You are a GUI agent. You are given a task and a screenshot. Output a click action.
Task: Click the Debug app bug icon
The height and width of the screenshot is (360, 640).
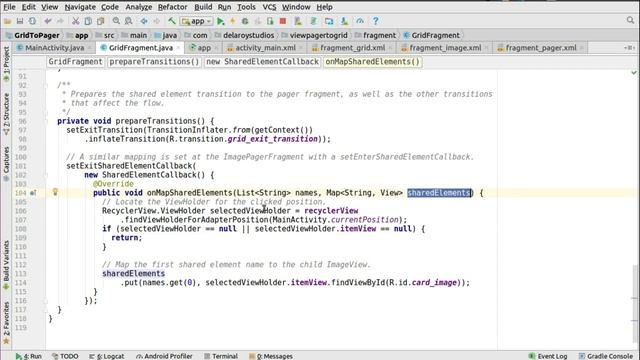pyautogui.click(x=245, y=21)
